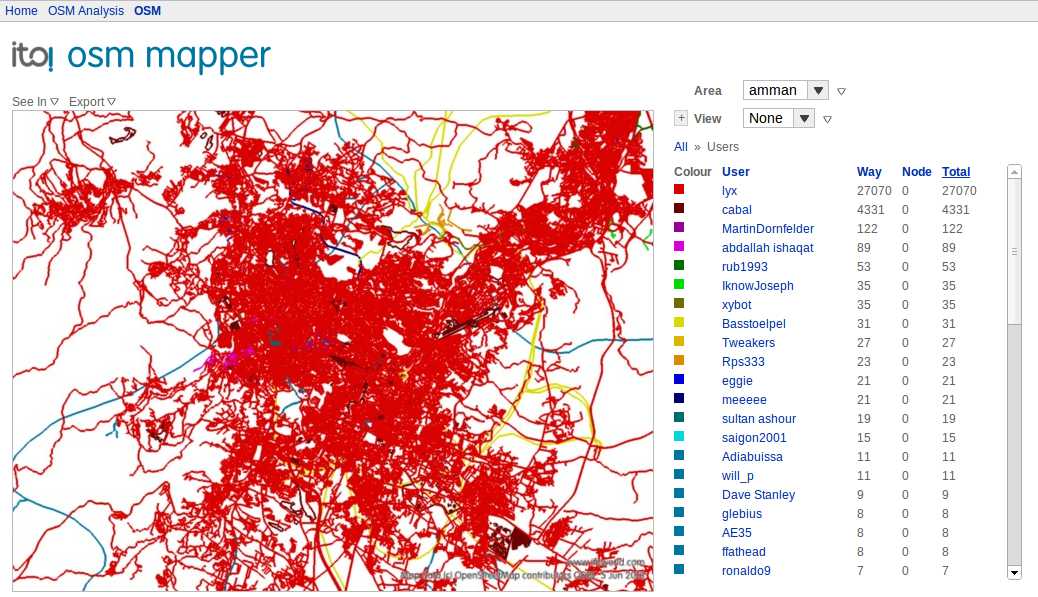Click the ito osm mapper logo
Viewport: 1038px width, 597px height.
pyautogui.click(x=141, y=56)
